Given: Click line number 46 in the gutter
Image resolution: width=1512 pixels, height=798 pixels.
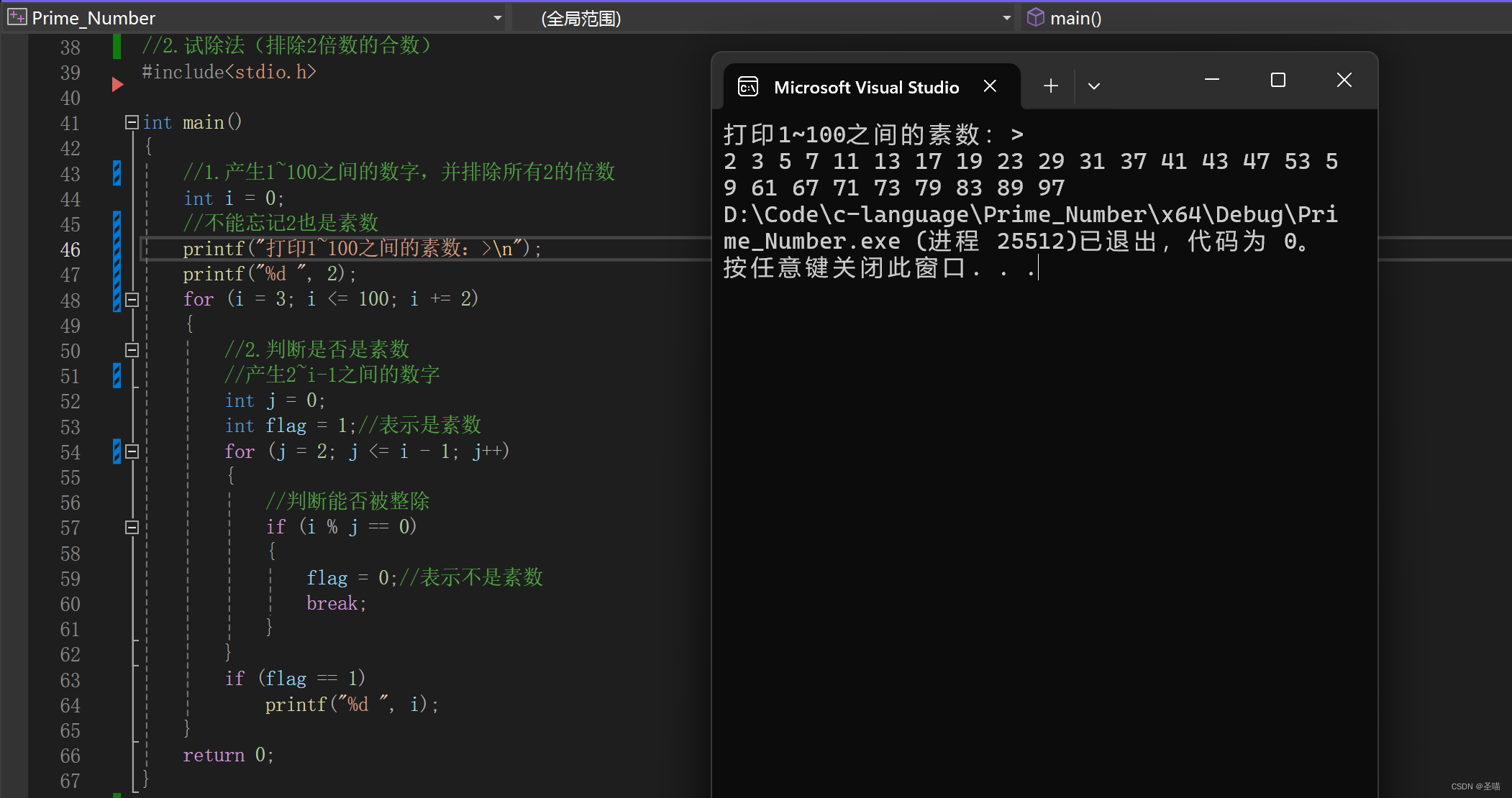Looking at the screenshot, I should click(70, 249).
